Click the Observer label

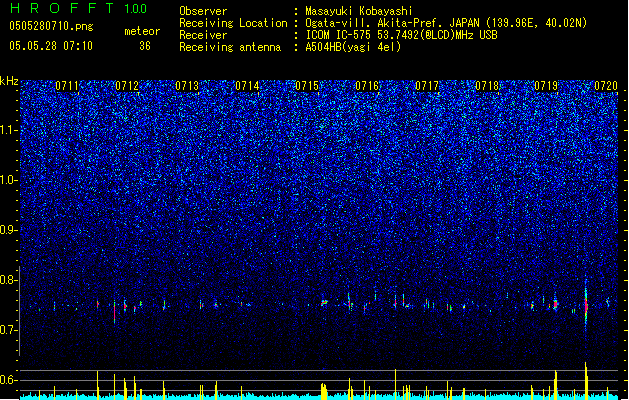click(x=203, y=11)
